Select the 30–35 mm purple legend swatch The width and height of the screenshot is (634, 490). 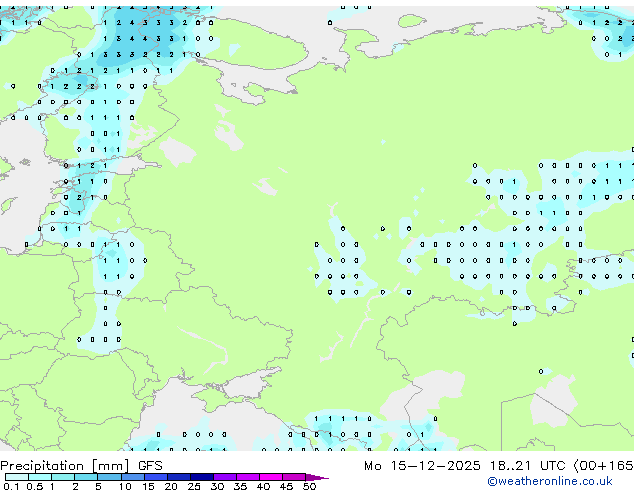pos(224,477)
